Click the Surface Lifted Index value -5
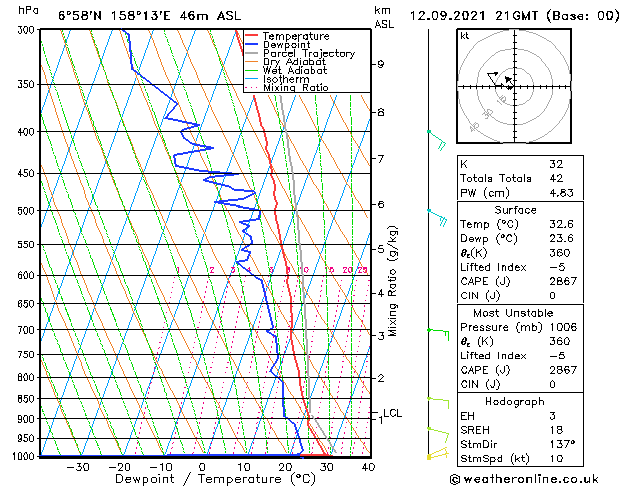 pos(557,267)
